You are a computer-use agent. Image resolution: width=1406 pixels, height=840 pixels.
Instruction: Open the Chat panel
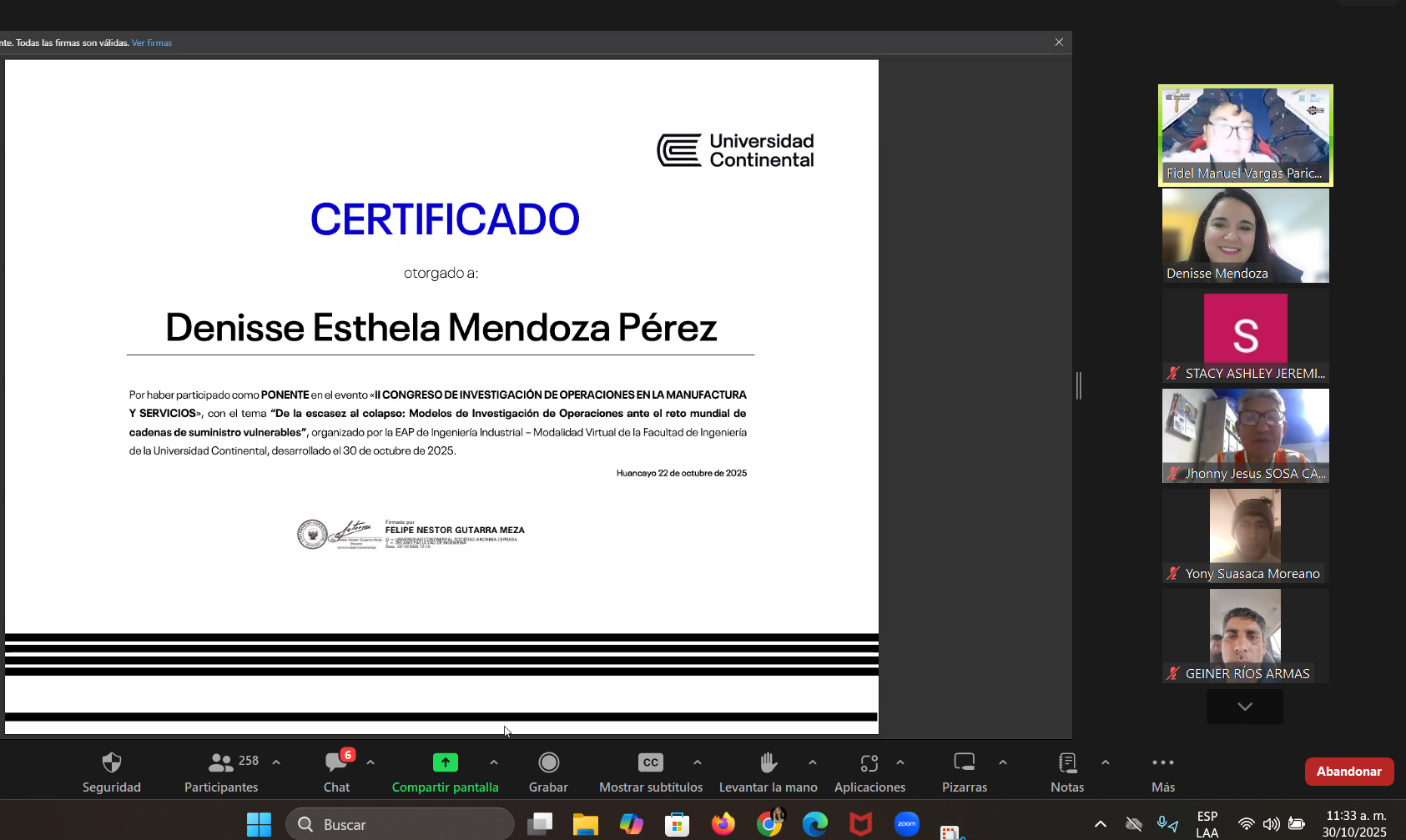(336, 763)
